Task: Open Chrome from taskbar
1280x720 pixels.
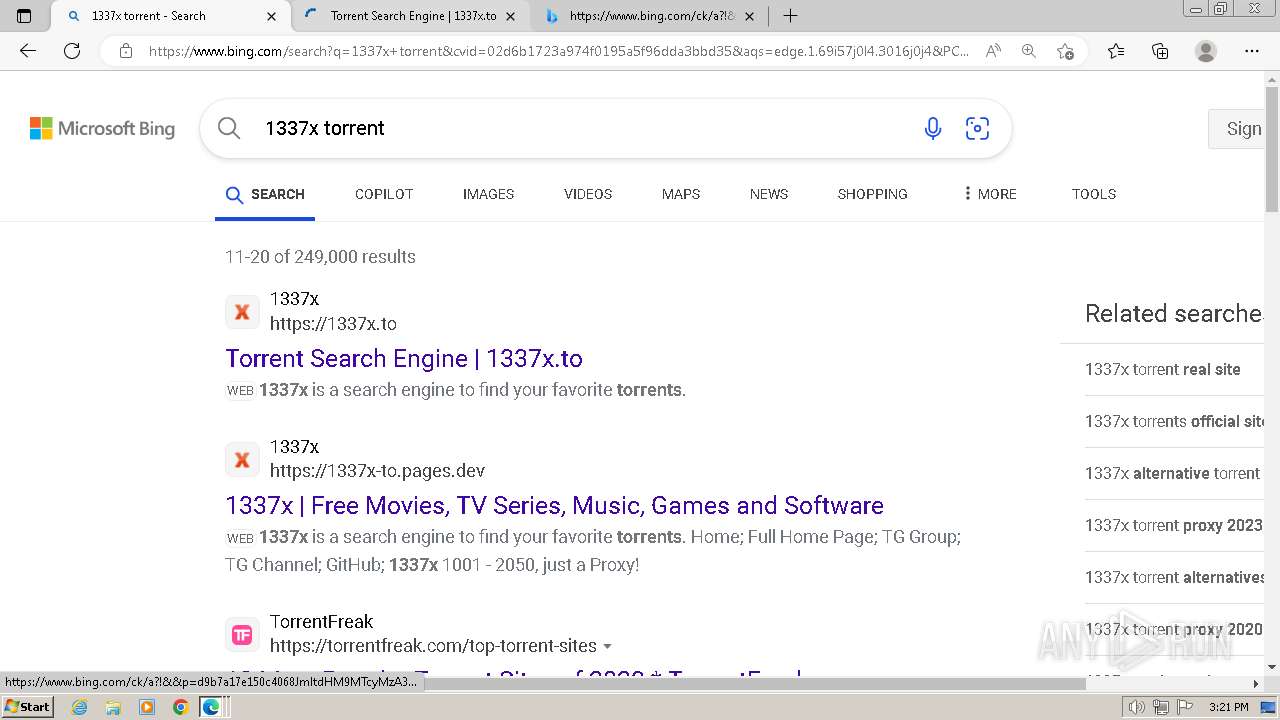Action: pyautogui.click(x=180, y=707)
